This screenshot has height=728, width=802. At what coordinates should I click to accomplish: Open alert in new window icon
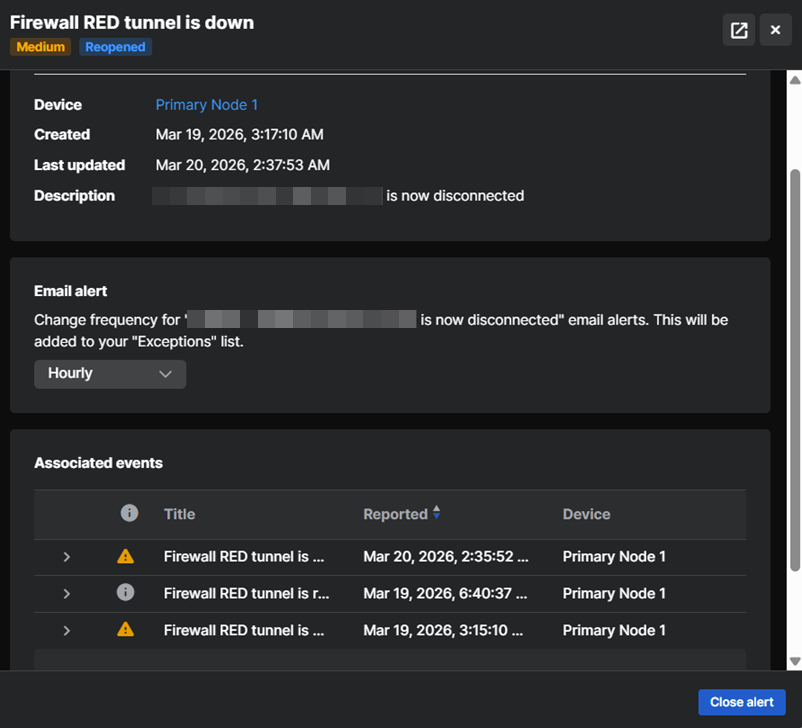(x=739, y=30)
